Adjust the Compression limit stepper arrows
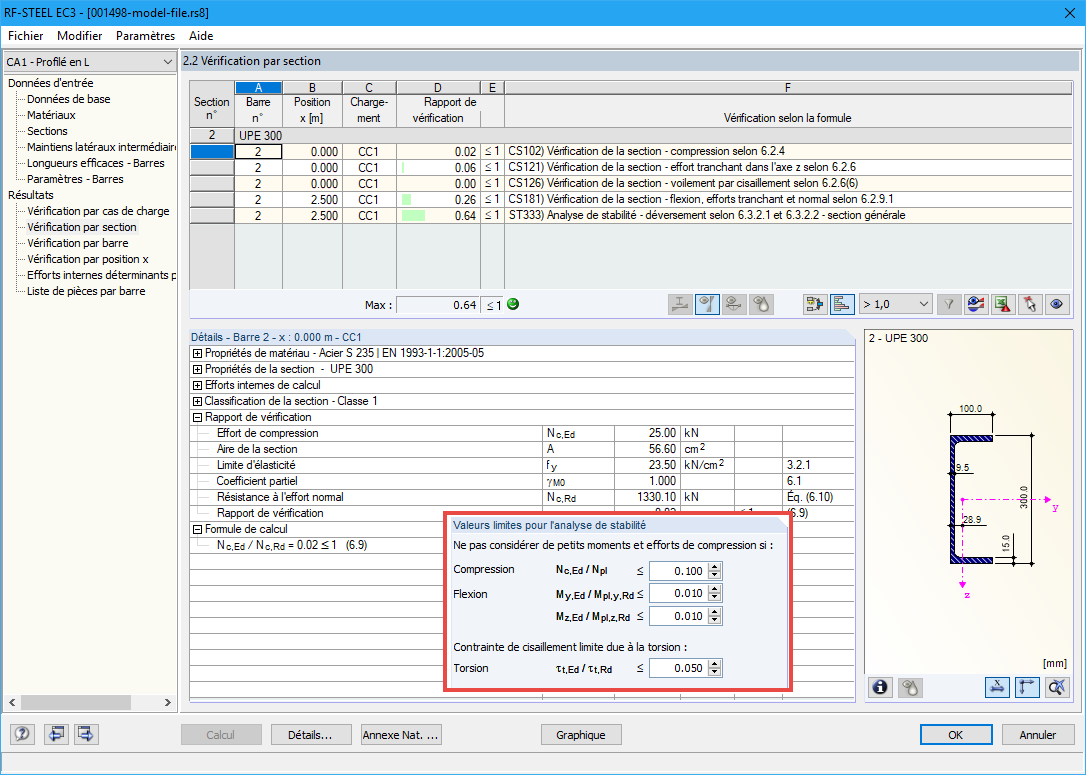 tap(715, 571)
